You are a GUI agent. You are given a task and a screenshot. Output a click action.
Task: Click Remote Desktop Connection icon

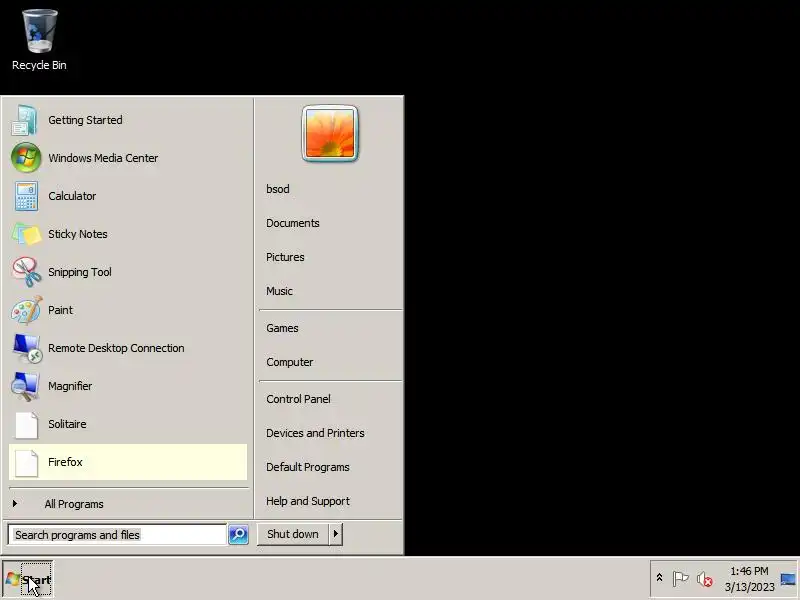27,348
